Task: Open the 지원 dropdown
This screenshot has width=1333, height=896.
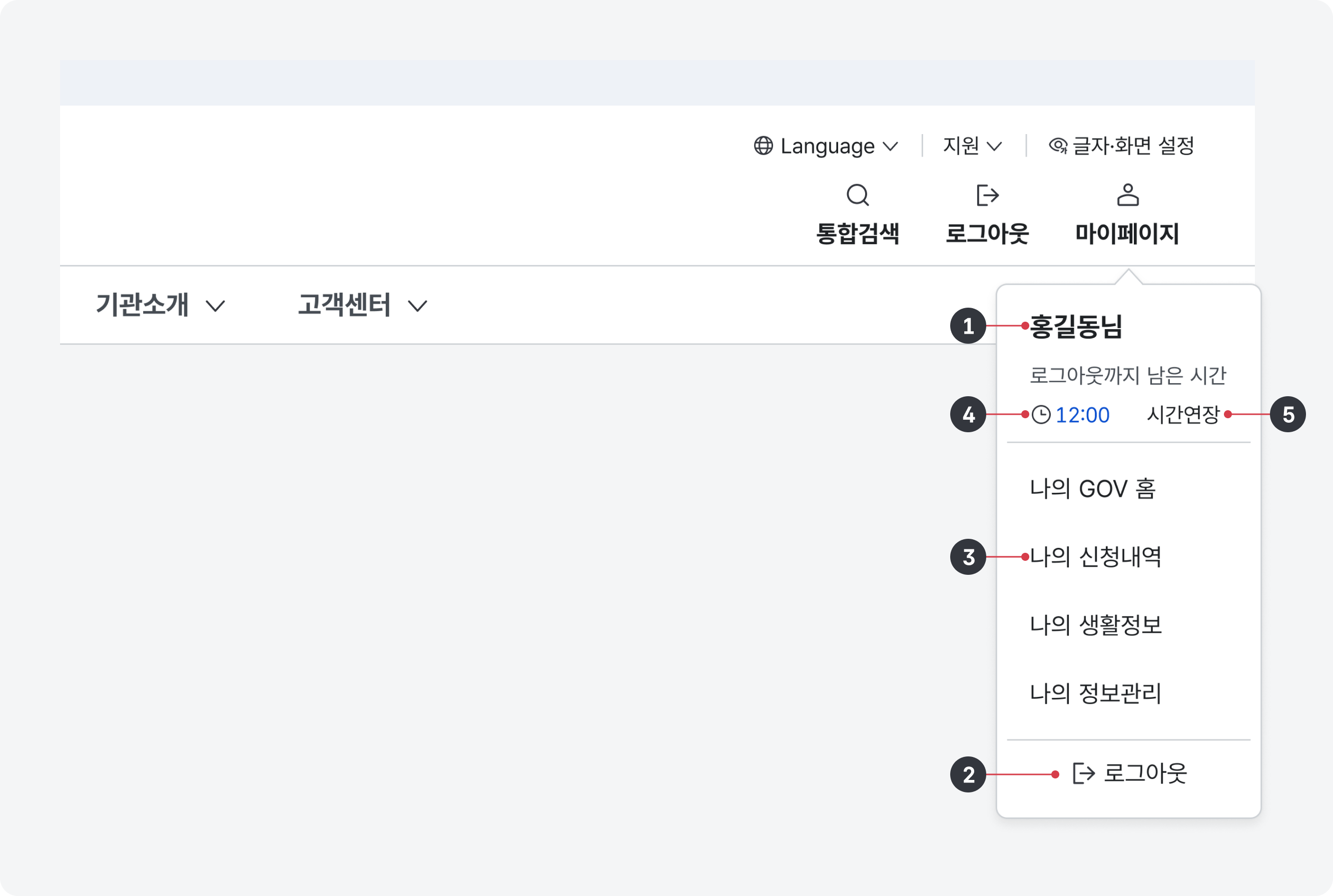Action: coord(971,146)
